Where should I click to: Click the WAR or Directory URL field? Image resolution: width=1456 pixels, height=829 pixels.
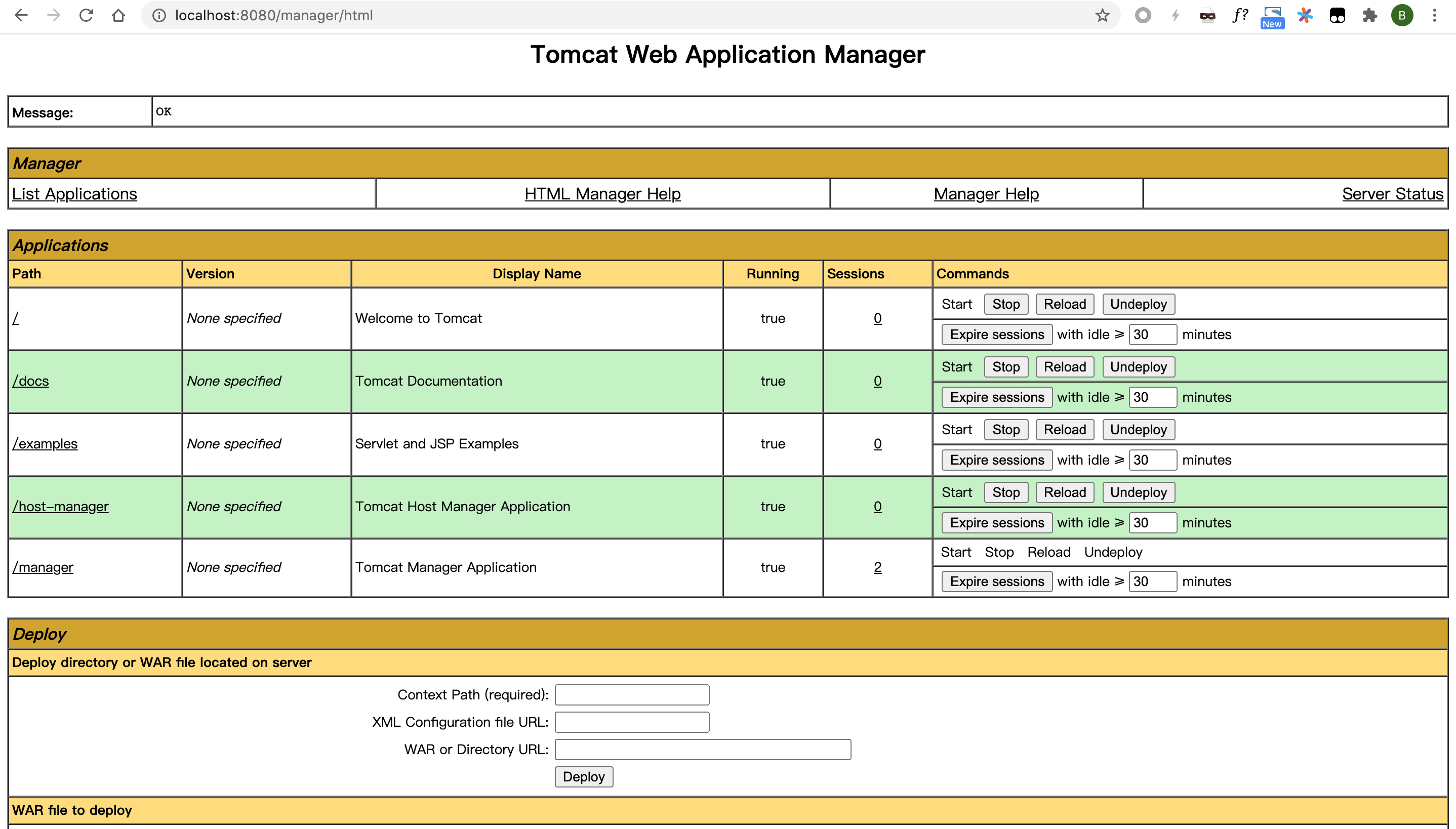(703, 749)
